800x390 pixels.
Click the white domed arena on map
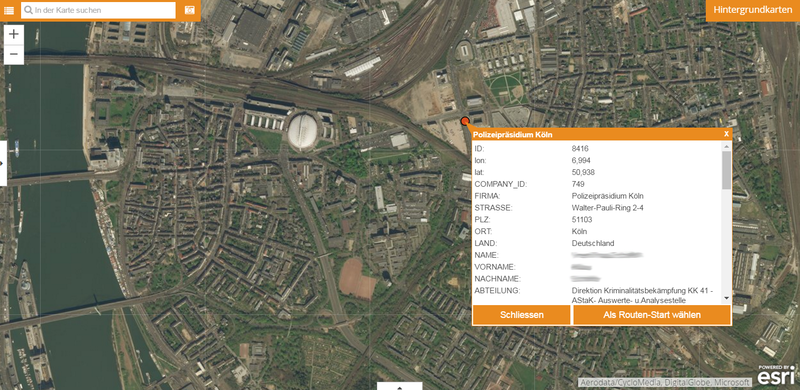coord(303,132)
